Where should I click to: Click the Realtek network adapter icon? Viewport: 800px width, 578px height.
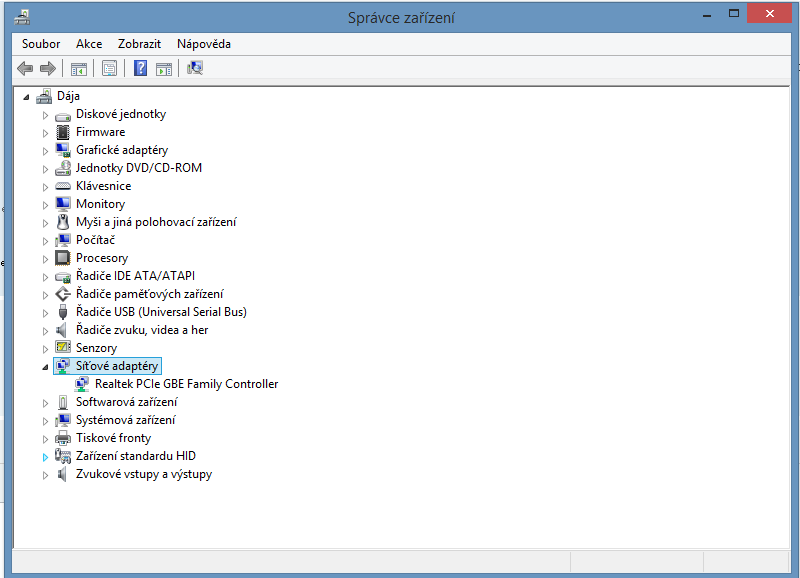pos(82,384)
